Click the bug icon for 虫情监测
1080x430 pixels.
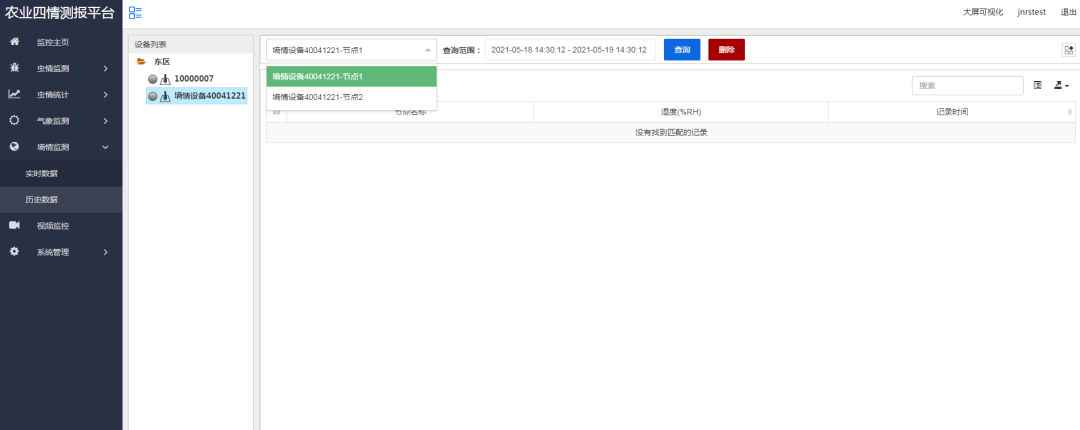tap(14, 68)
